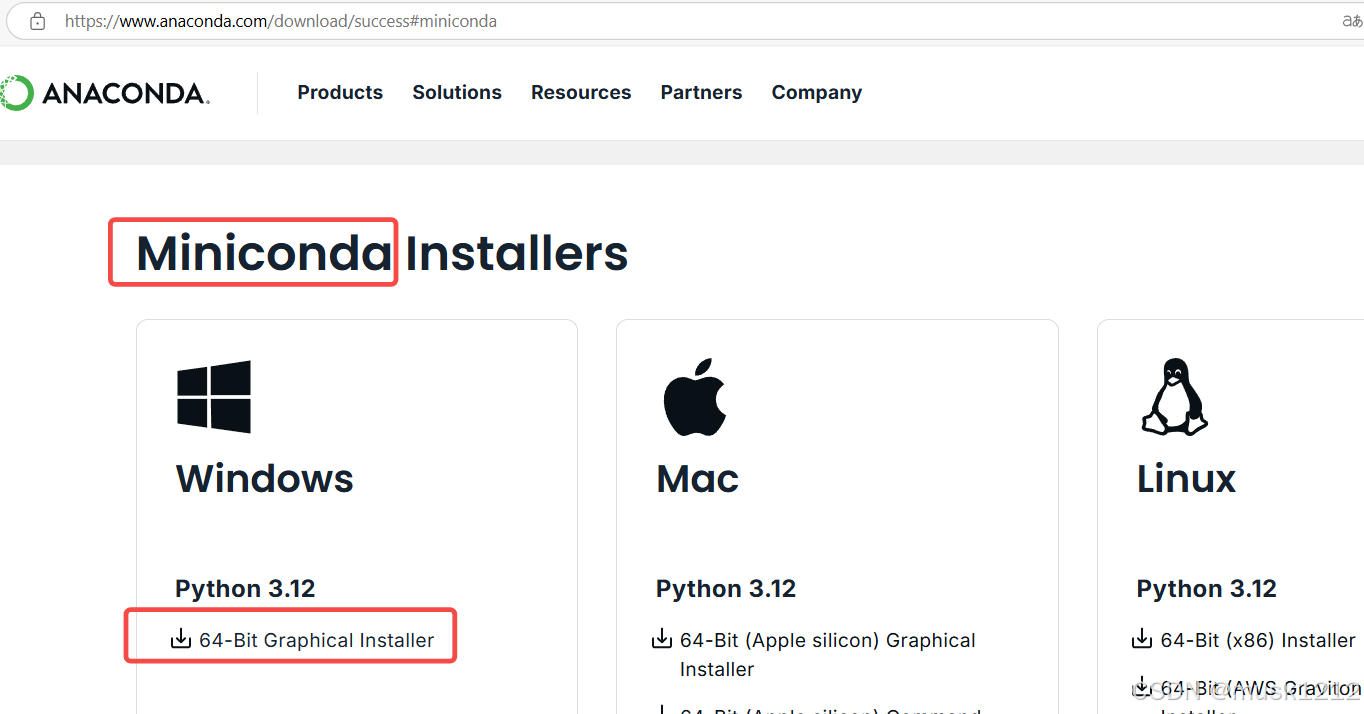Click the Miniconda Installers heading
Viewport: 1364px width, 714px height.
point(382,253)
